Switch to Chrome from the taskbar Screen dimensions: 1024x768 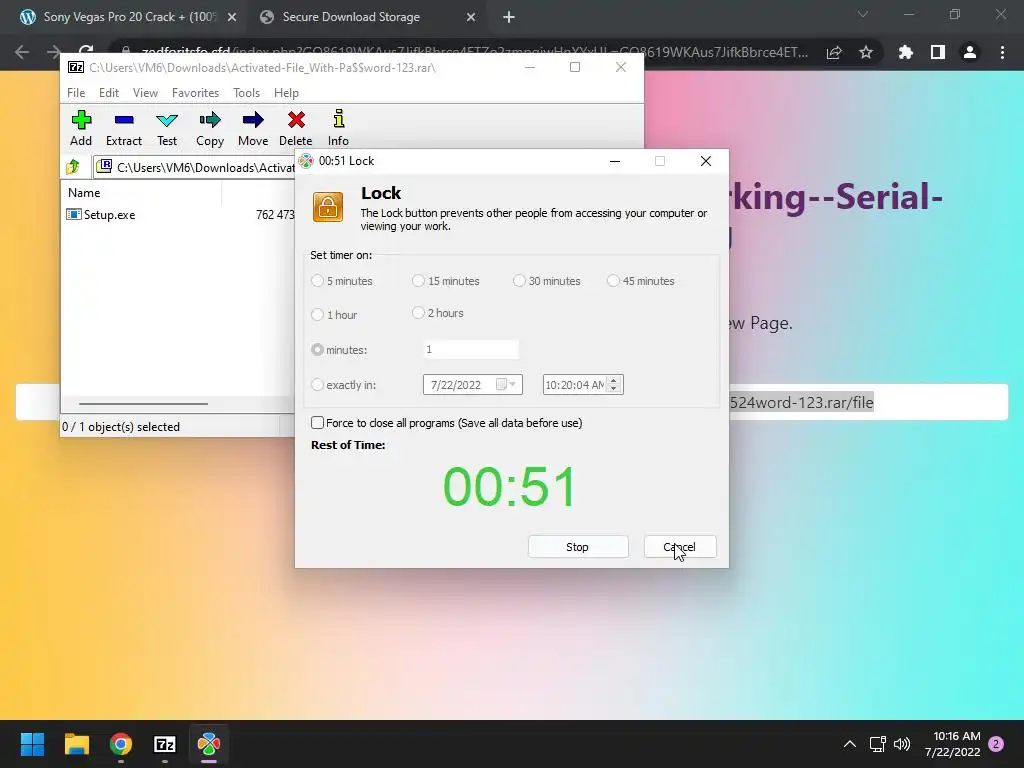pos(121,744)
